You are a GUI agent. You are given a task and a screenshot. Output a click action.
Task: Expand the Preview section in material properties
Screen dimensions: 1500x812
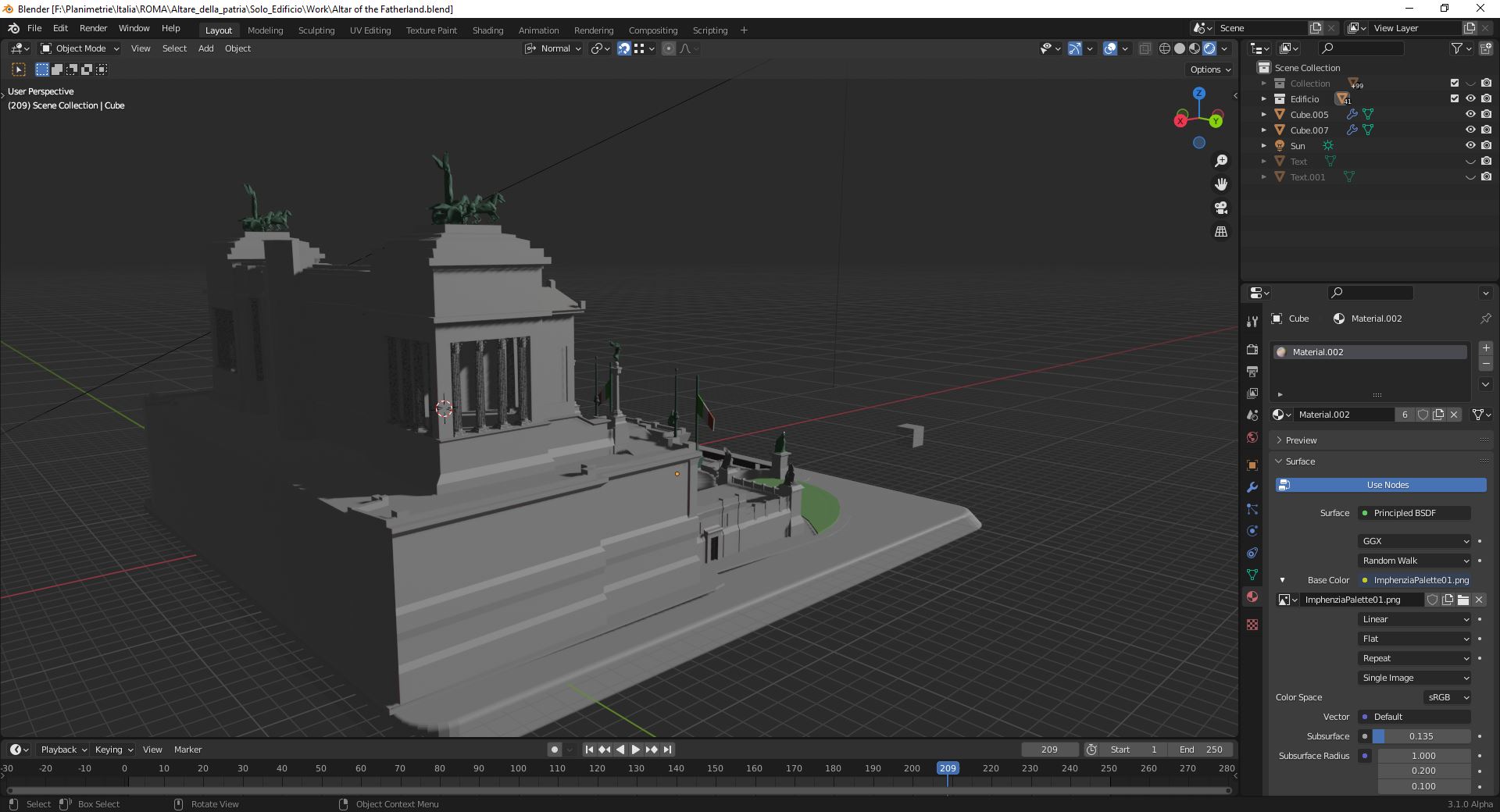point(1299,440)
